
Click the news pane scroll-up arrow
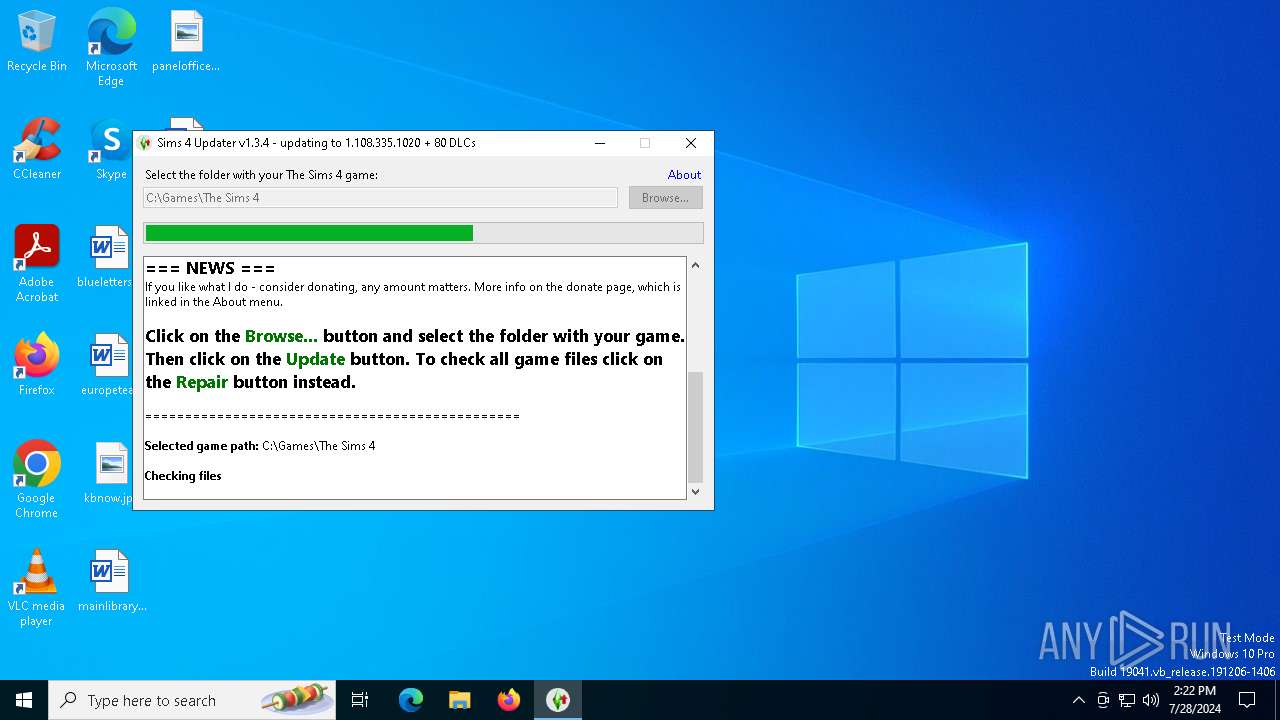point(695,265)
